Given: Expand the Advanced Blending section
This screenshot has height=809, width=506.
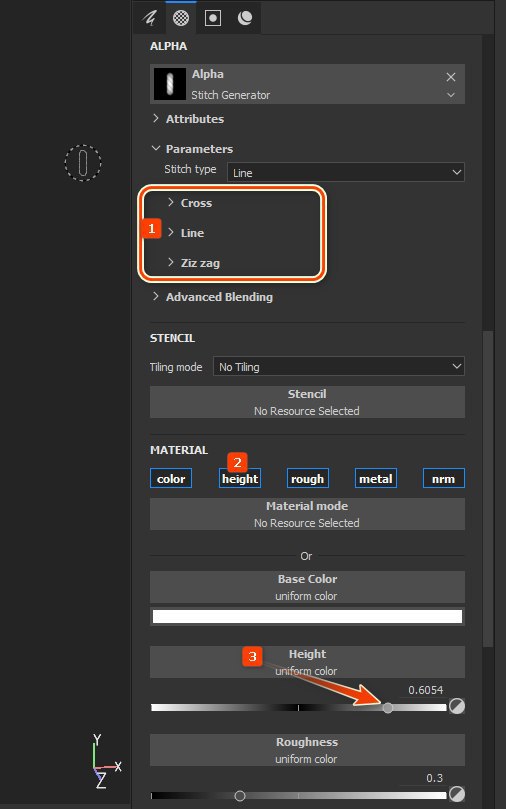Looking at the screenshot, I should [156, 297].
